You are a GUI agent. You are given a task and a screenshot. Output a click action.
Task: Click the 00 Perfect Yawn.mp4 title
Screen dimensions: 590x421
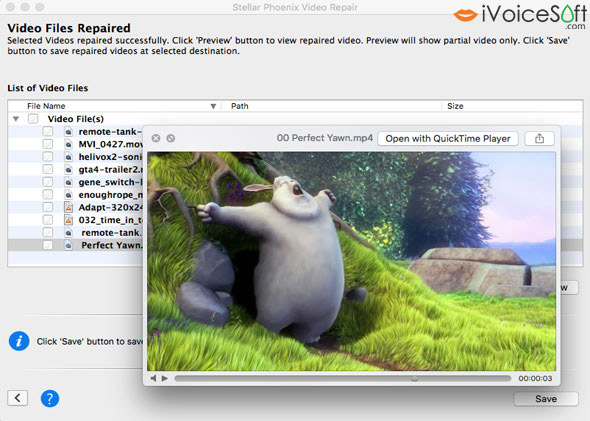tap(324, 138)
